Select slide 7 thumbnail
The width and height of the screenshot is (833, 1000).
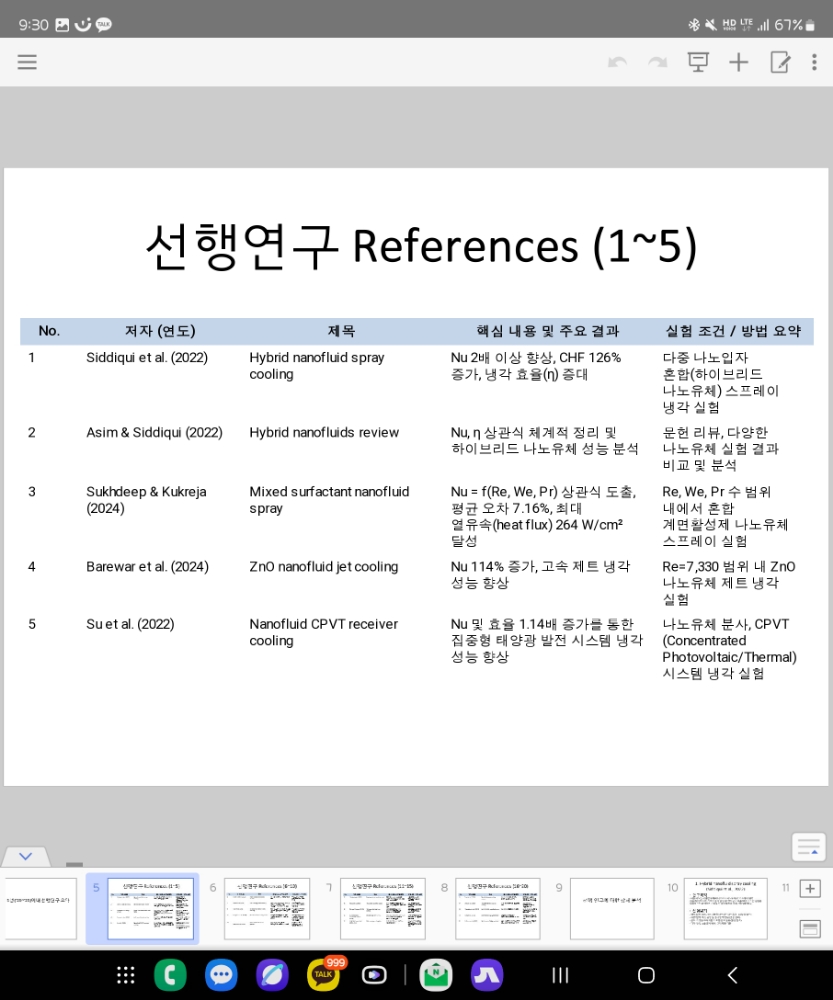point(382,908)
